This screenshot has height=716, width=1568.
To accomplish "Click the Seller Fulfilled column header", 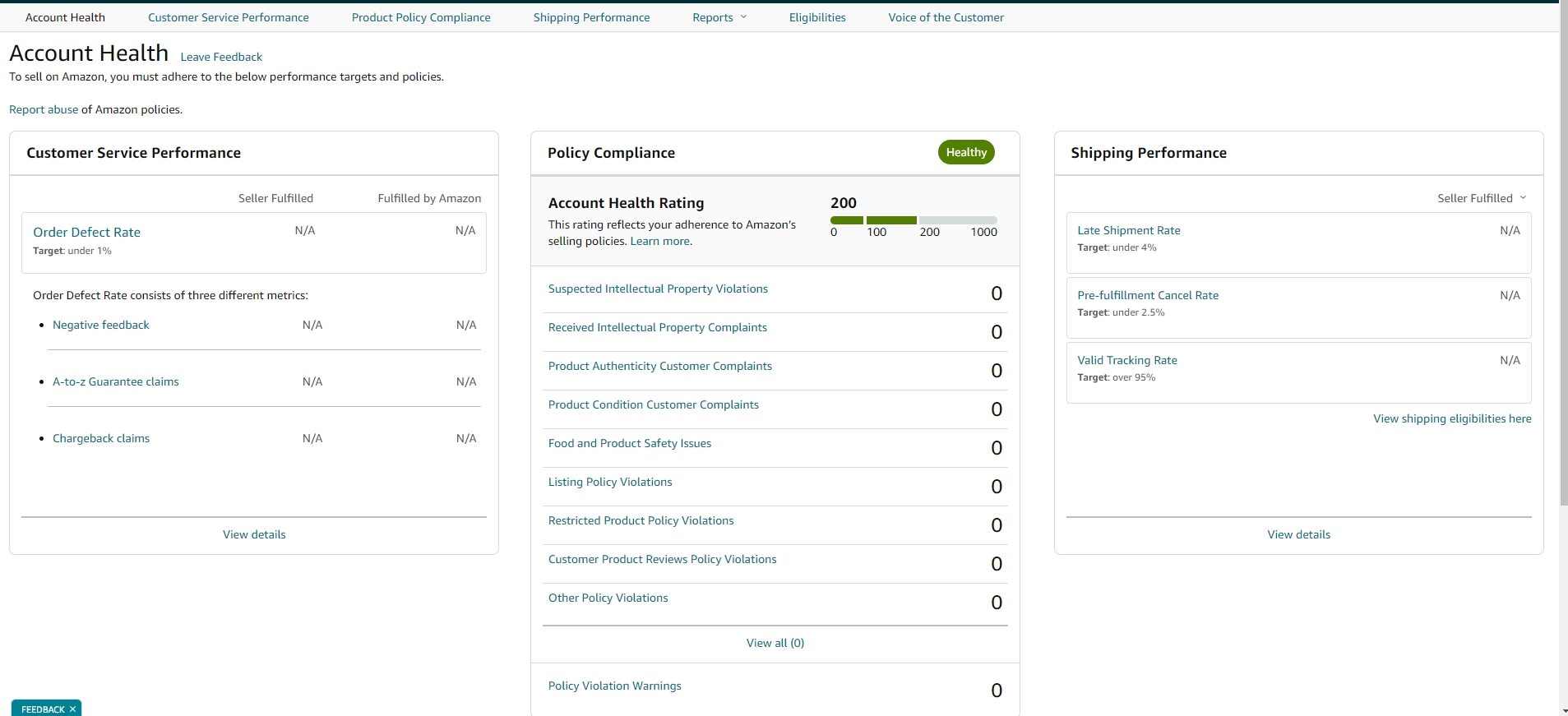I will (275, 198).
